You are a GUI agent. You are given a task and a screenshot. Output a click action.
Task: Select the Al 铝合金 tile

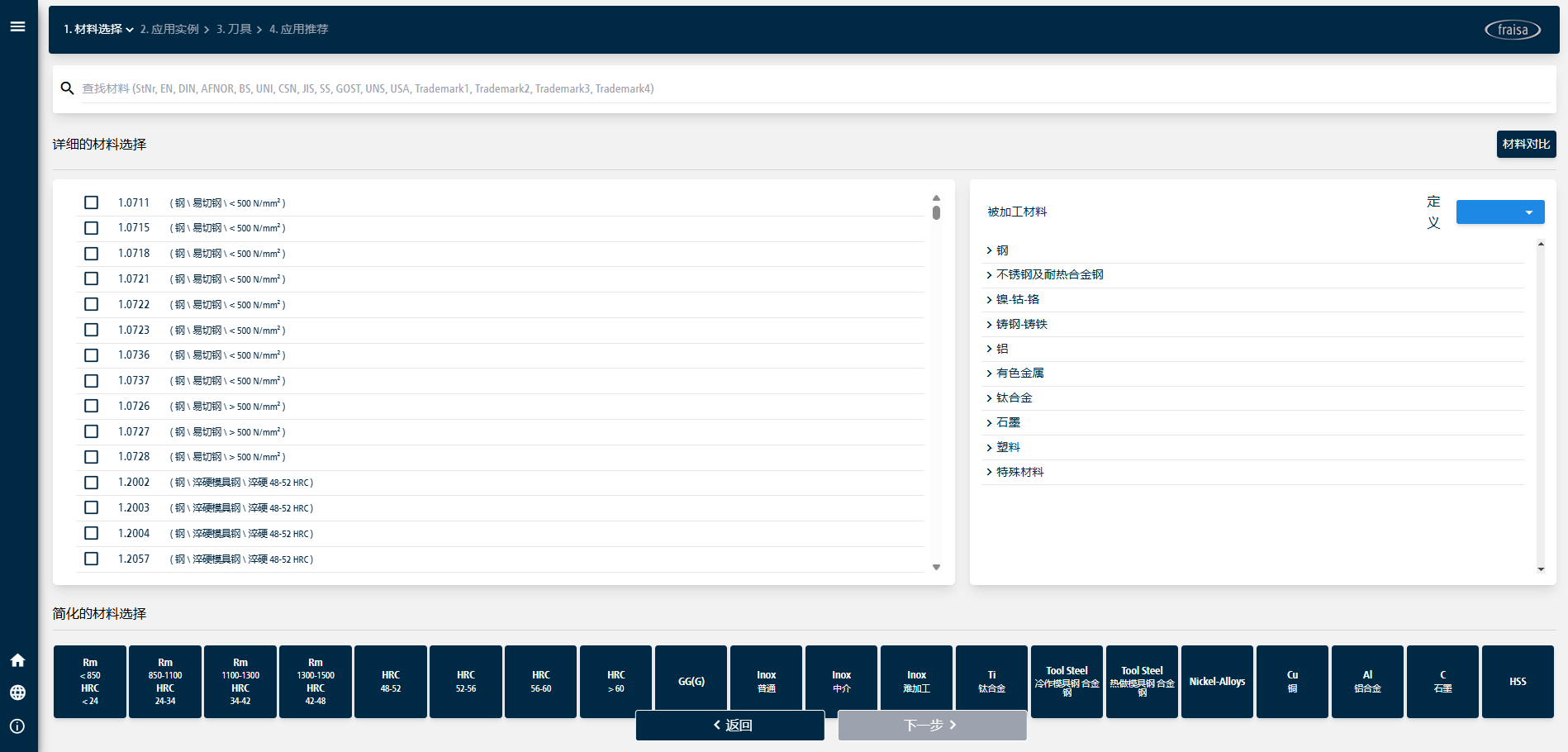[x=1368, y=682]
